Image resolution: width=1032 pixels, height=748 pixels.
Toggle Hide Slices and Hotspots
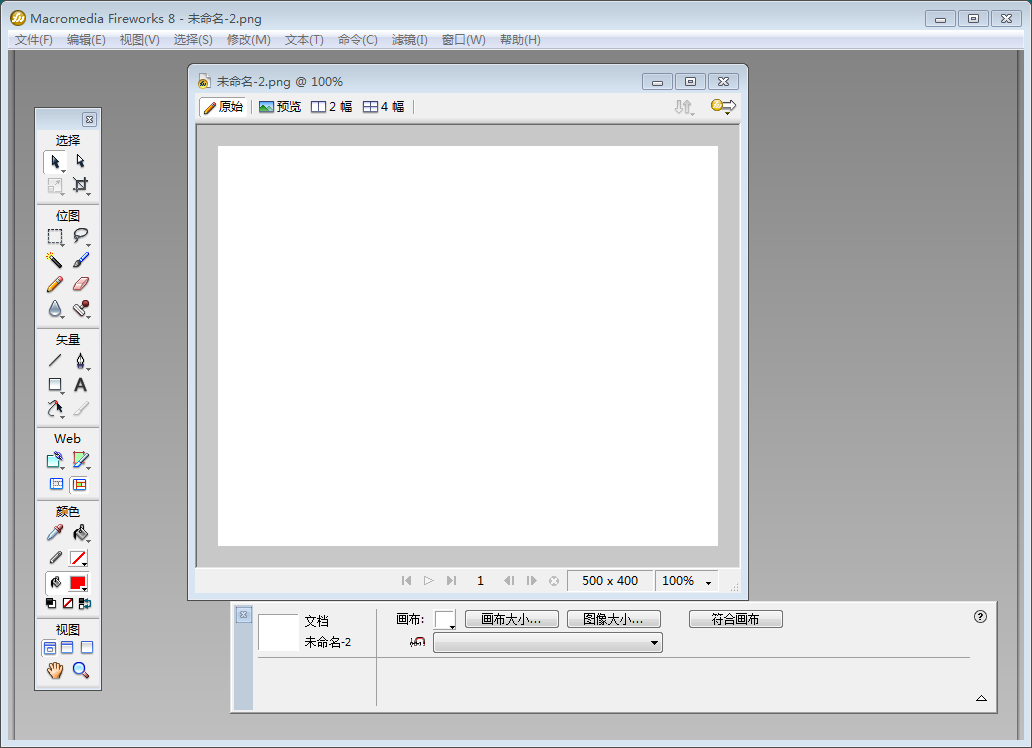[56, 484]
